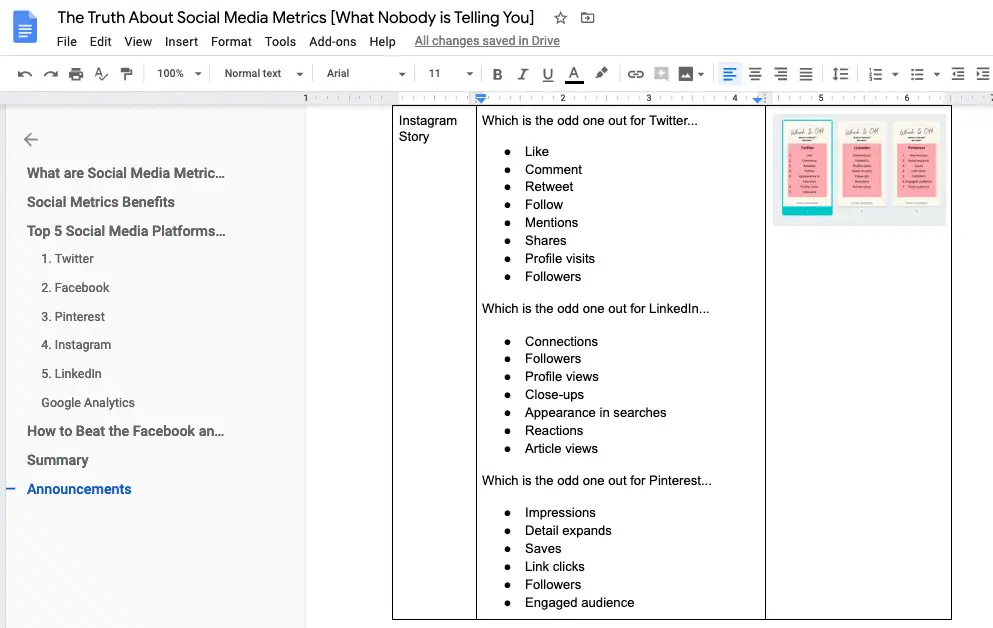Screen dimensions: 993x628
Task: Decrease the indent
Action: click(x=958, y=74)
